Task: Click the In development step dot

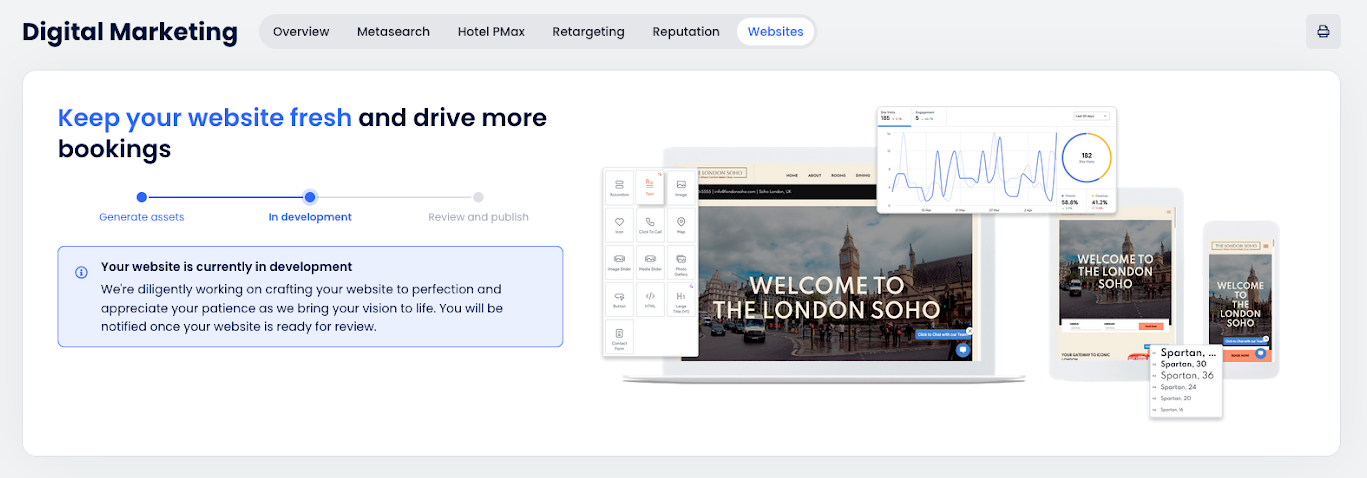Action: click(x=310, y=197)
